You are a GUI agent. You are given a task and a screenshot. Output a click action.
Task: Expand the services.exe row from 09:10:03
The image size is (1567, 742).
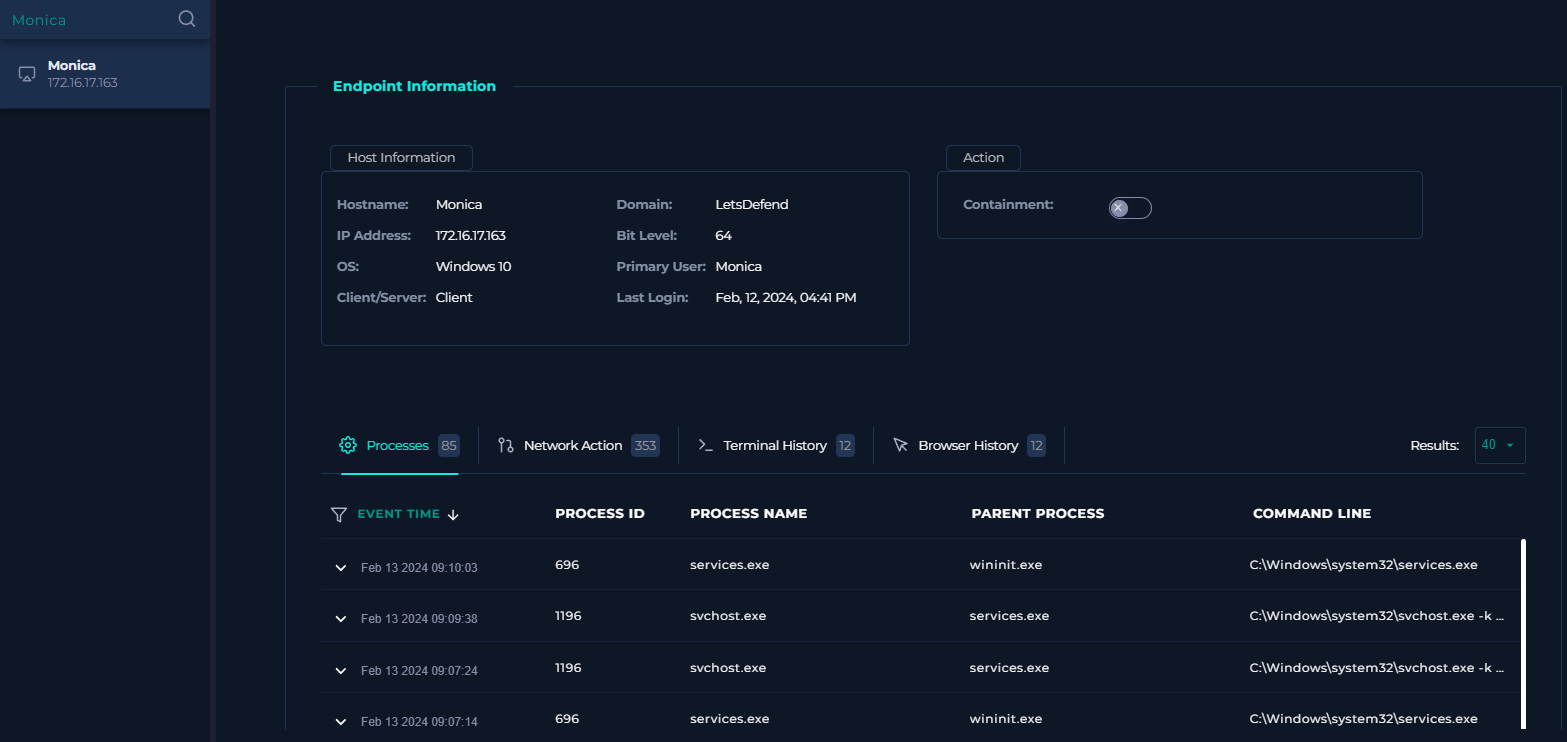(340, 565)
